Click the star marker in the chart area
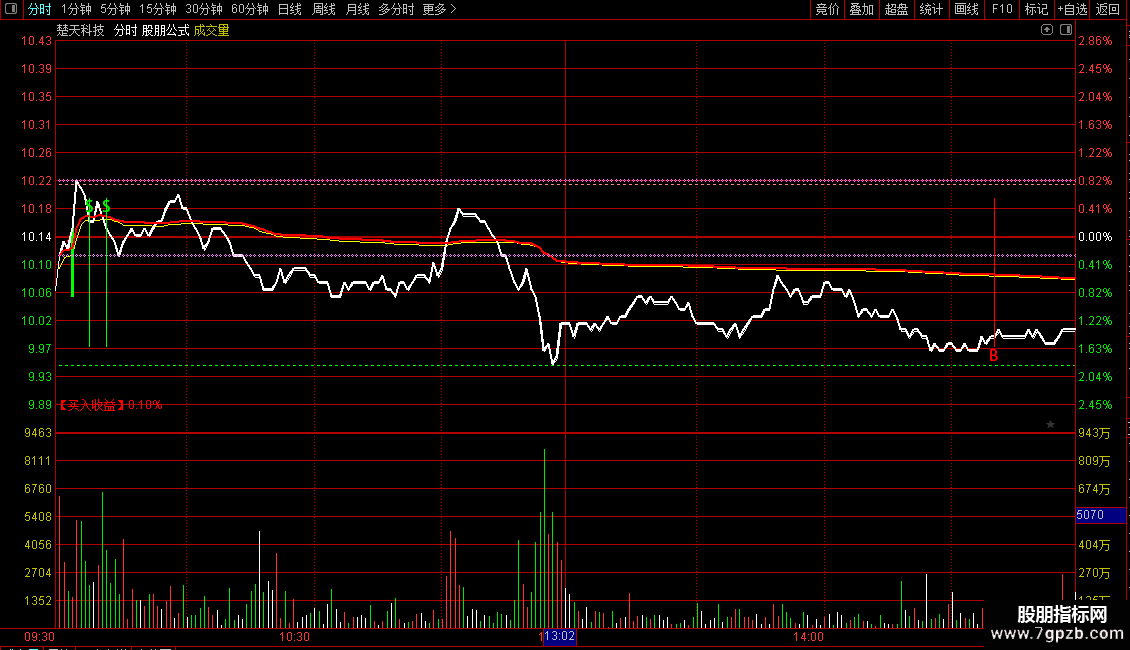 (x=1050, y=424)
